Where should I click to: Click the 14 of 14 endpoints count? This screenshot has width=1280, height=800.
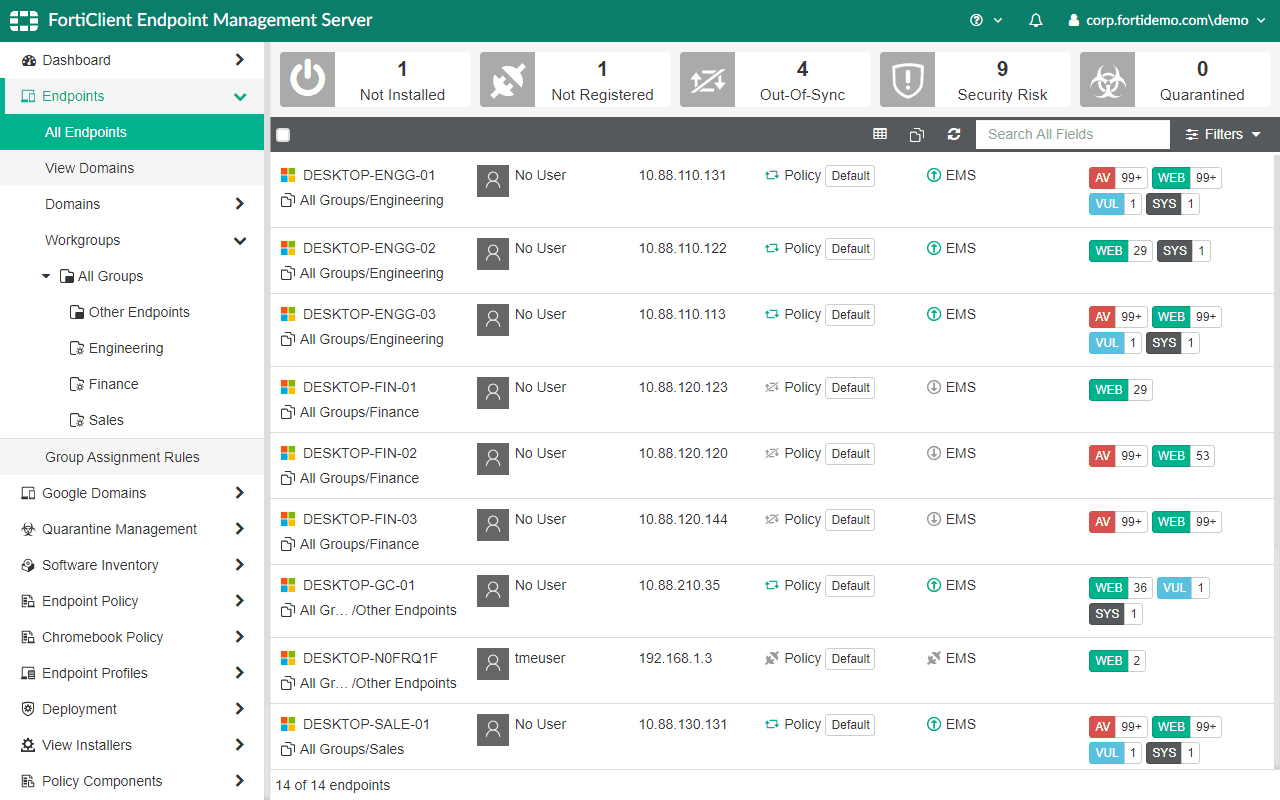(x=333, y=785)
